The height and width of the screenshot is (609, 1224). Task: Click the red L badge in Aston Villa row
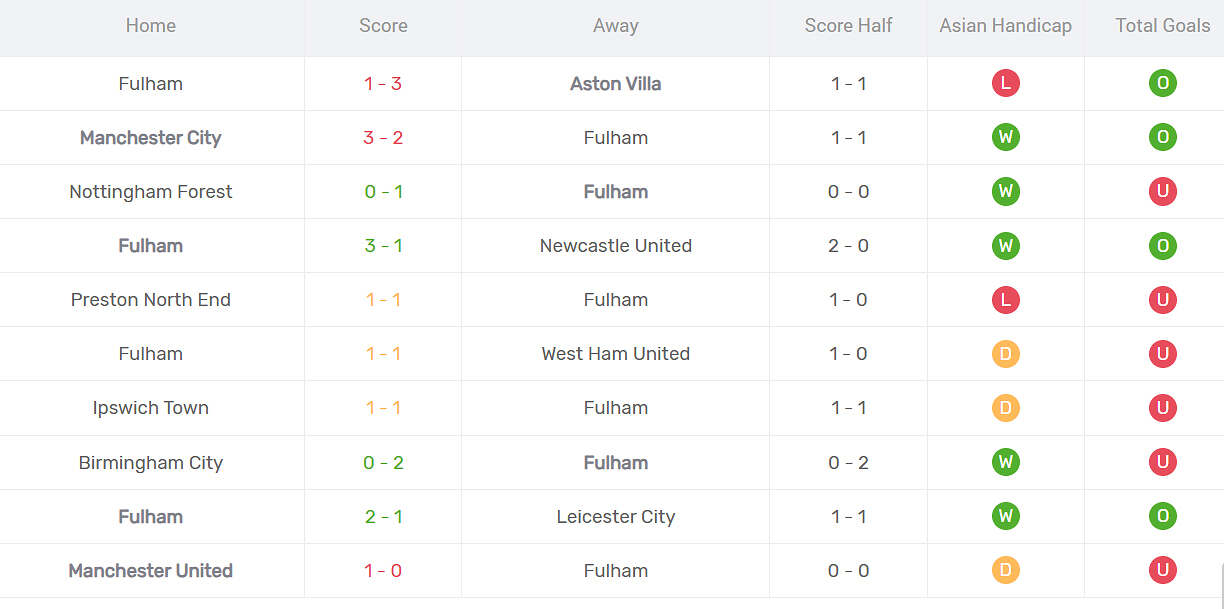tap(1005, 84)
